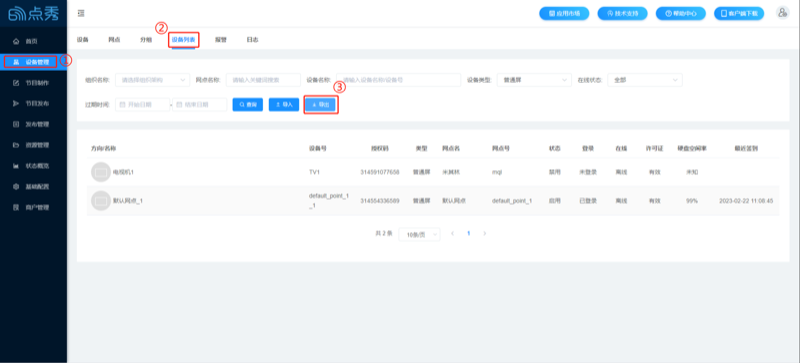800x363 pixels.
Task: Switch to the 分组 tab
Action: pyautogui.click(x=146, y=39)
